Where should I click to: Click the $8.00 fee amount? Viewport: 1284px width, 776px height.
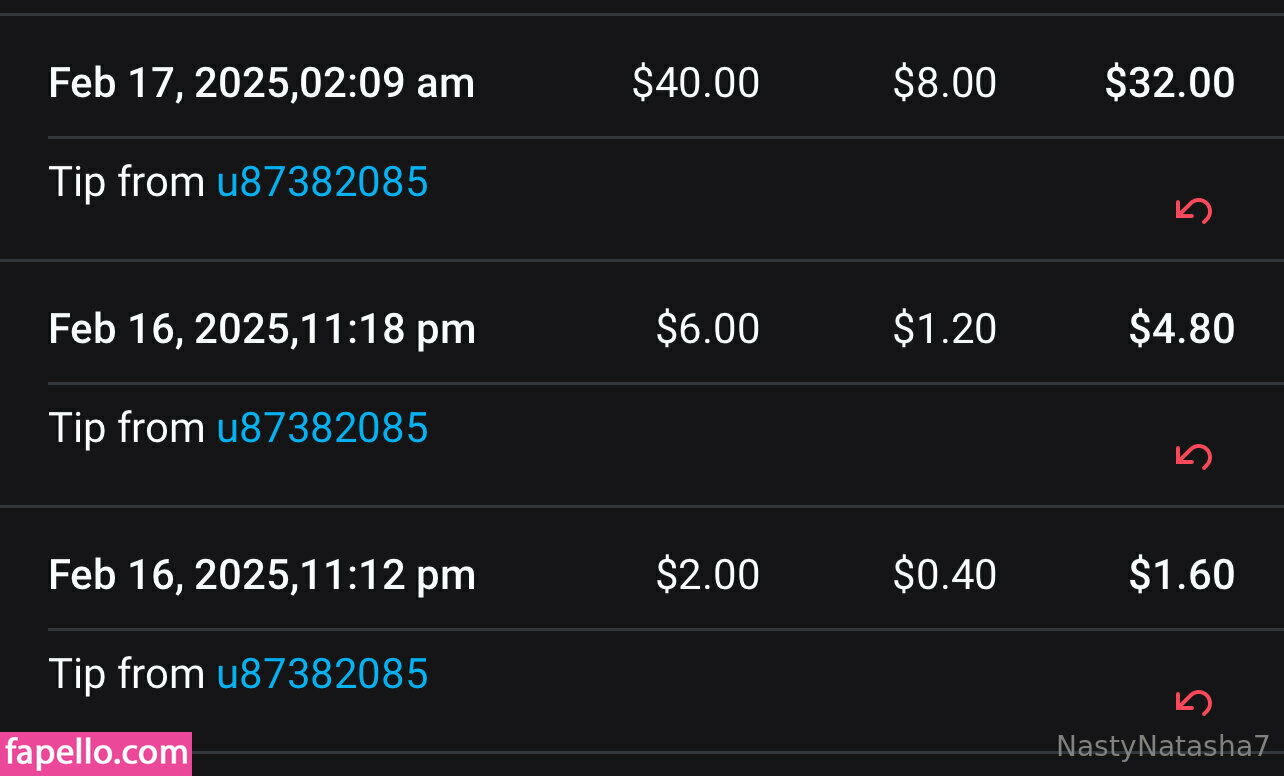coord(944,83)
